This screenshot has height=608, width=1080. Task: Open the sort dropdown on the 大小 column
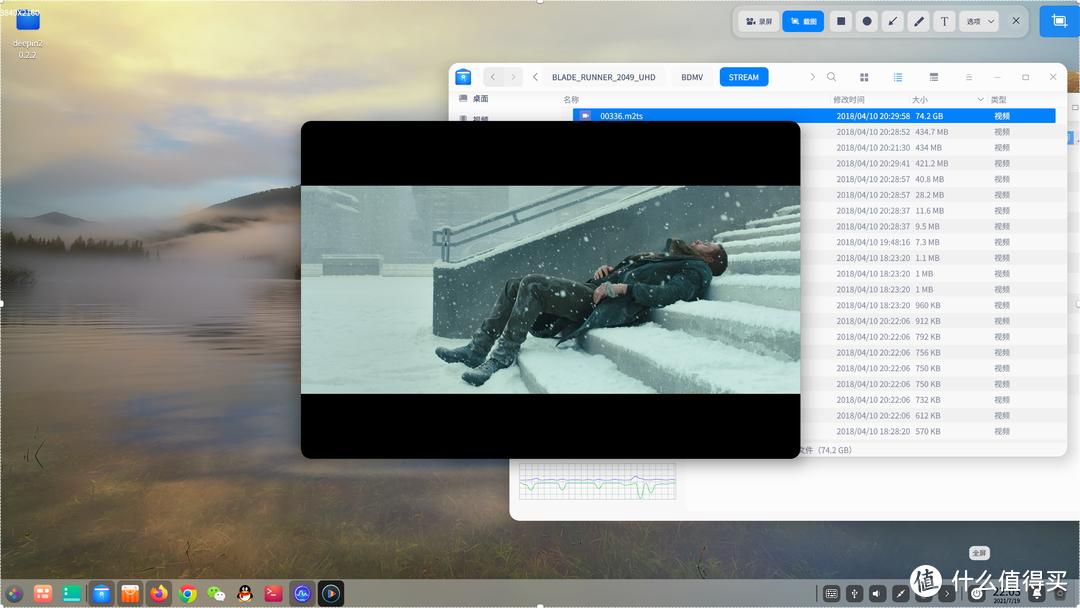[981, 100]
